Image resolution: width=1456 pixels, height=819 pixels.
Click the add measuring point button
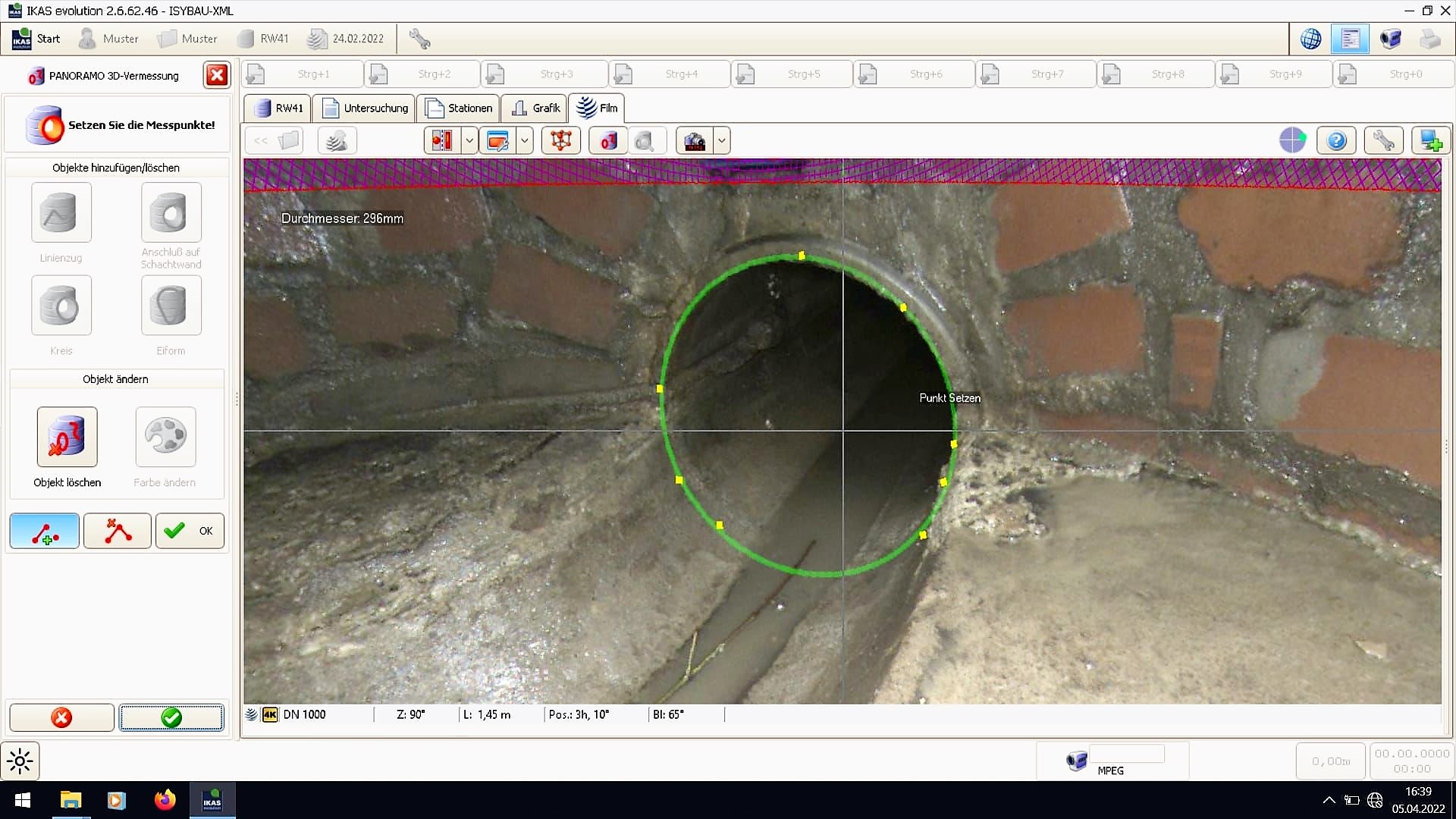click(x=45, y=531)
